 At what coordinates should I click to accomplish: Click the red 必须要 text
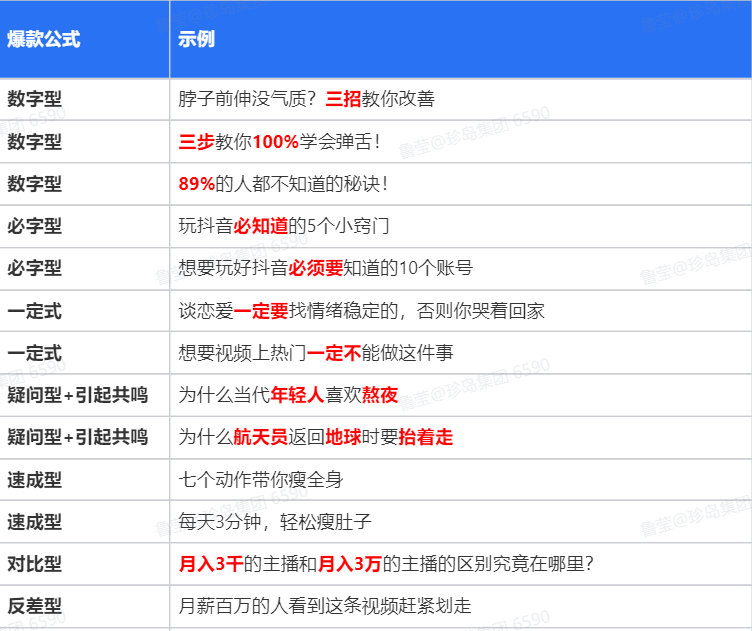[316, 268]
